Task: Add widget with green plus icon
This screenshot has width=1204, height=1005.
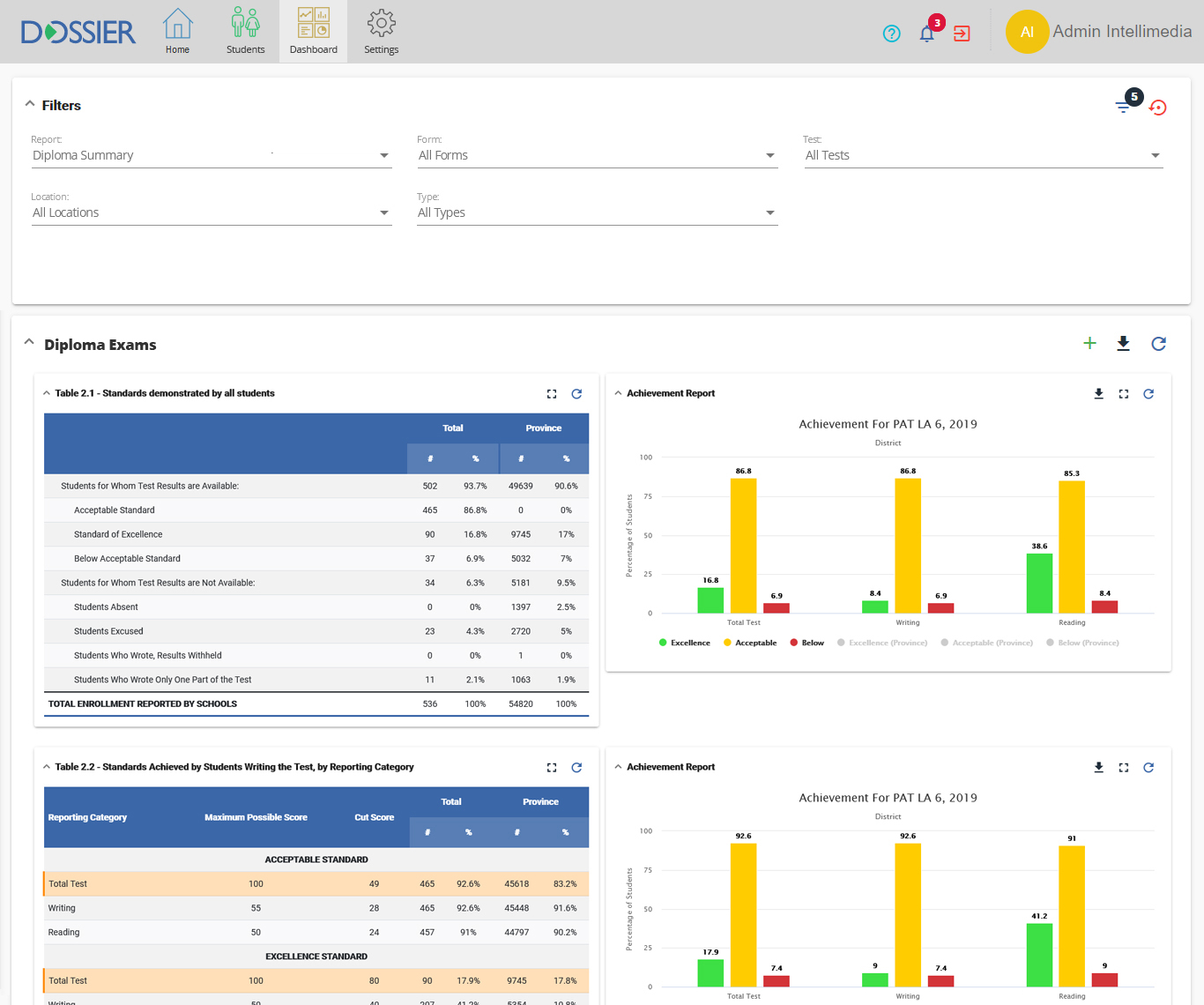Action: [x=1089, y=344]
